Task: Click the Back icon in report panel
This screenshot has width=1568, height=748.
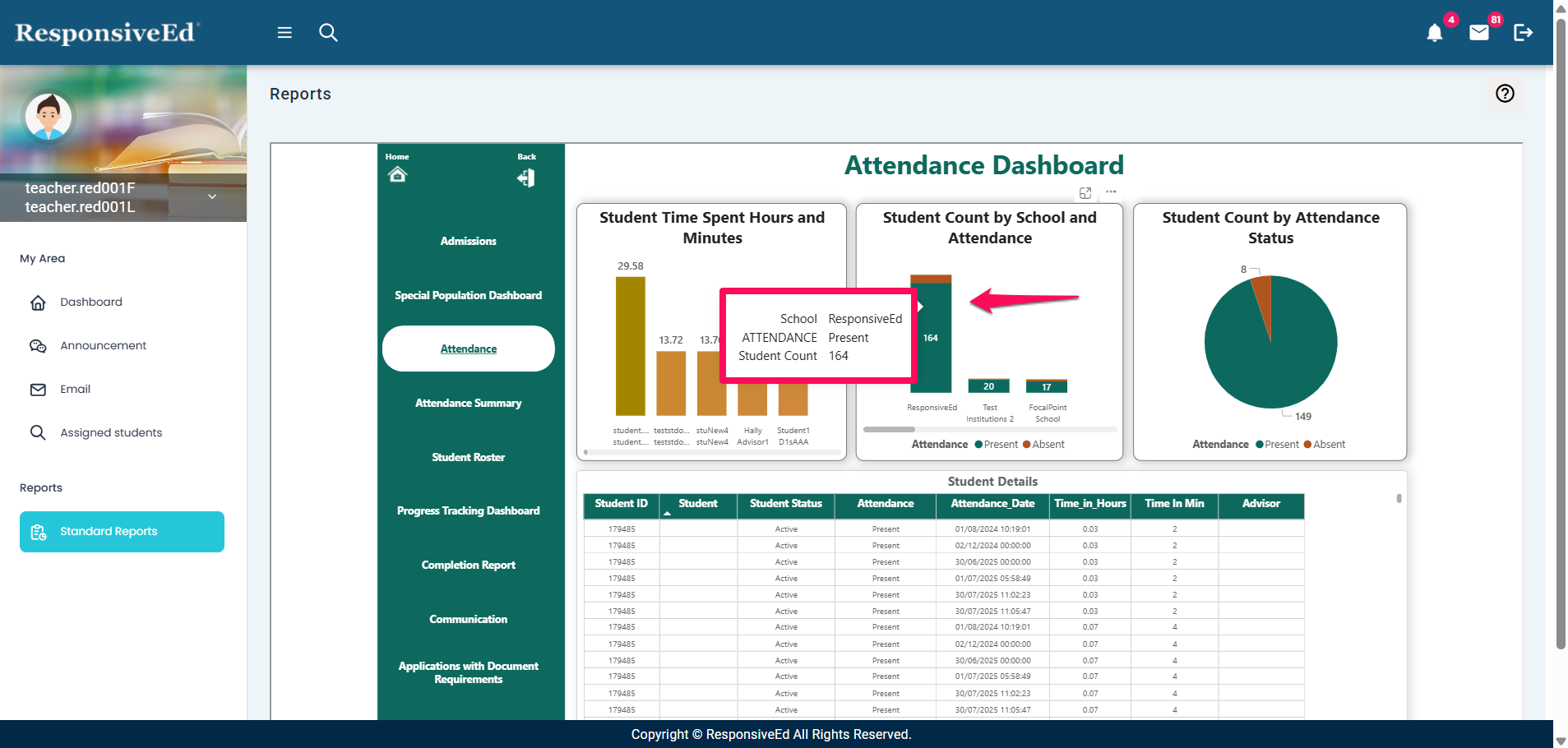Action: point(526,178)
